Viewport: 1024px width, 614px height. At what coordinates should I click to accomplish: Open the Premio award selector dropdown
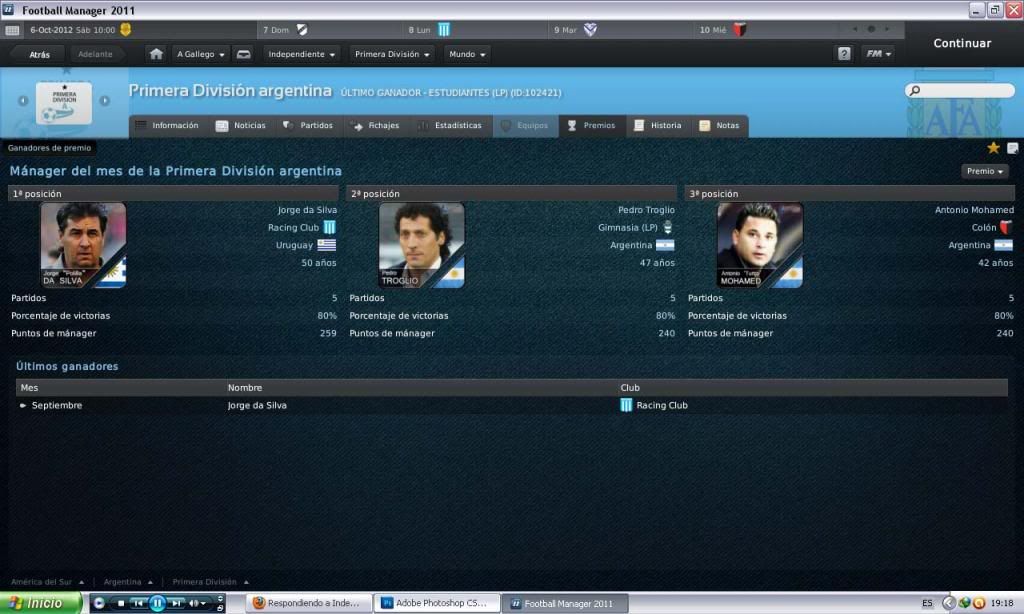[x=985, y=171]
